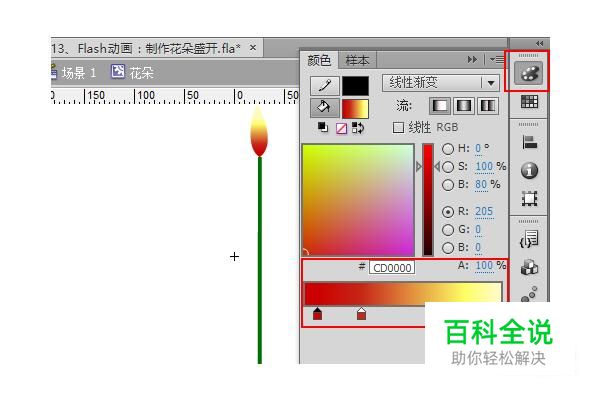Image resolution: width=600 pixels, height=400 pixels.
Task: Select the S saturation radio button
Action: pos(448,167)
